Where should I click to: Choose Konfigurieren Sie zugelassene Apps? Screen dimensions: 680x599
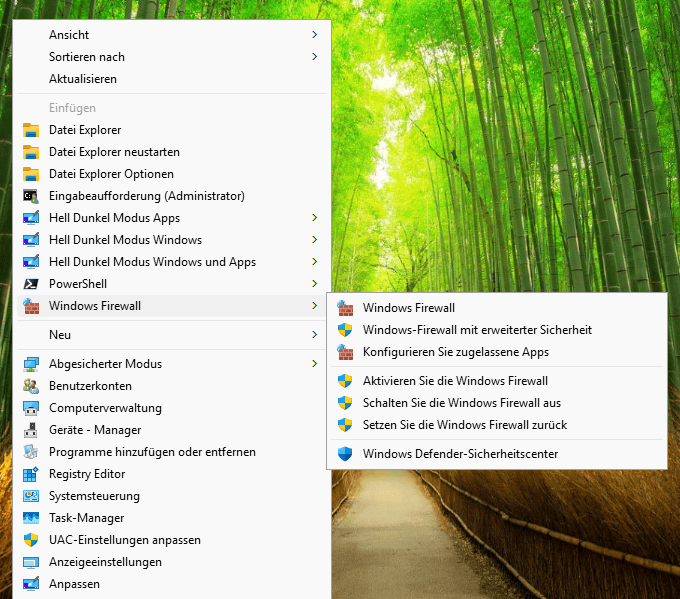click(497, 352)
